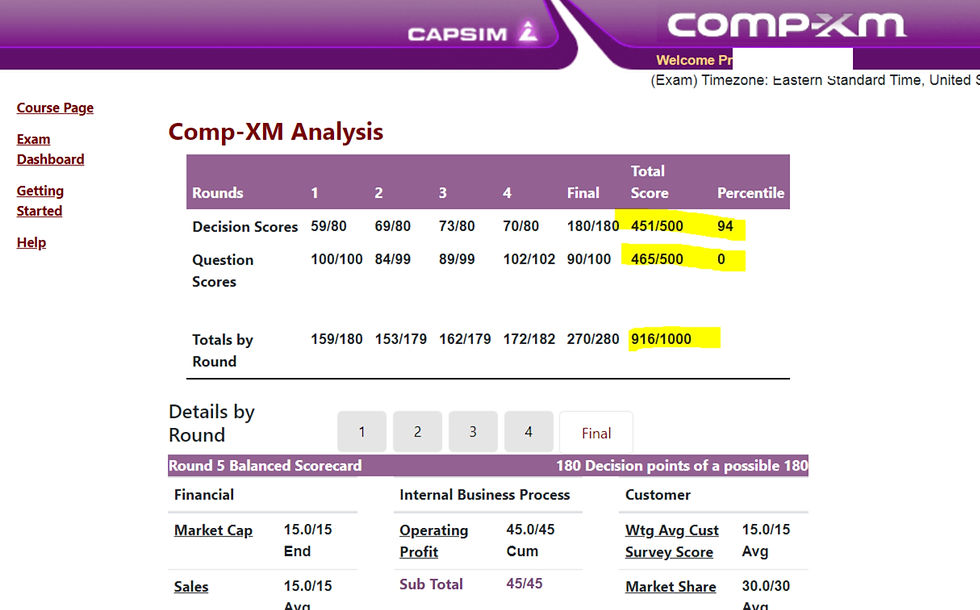This screenshot has width=980, height=610.
Task: Click Question Scores total 465/500
Action: [657, 259]
